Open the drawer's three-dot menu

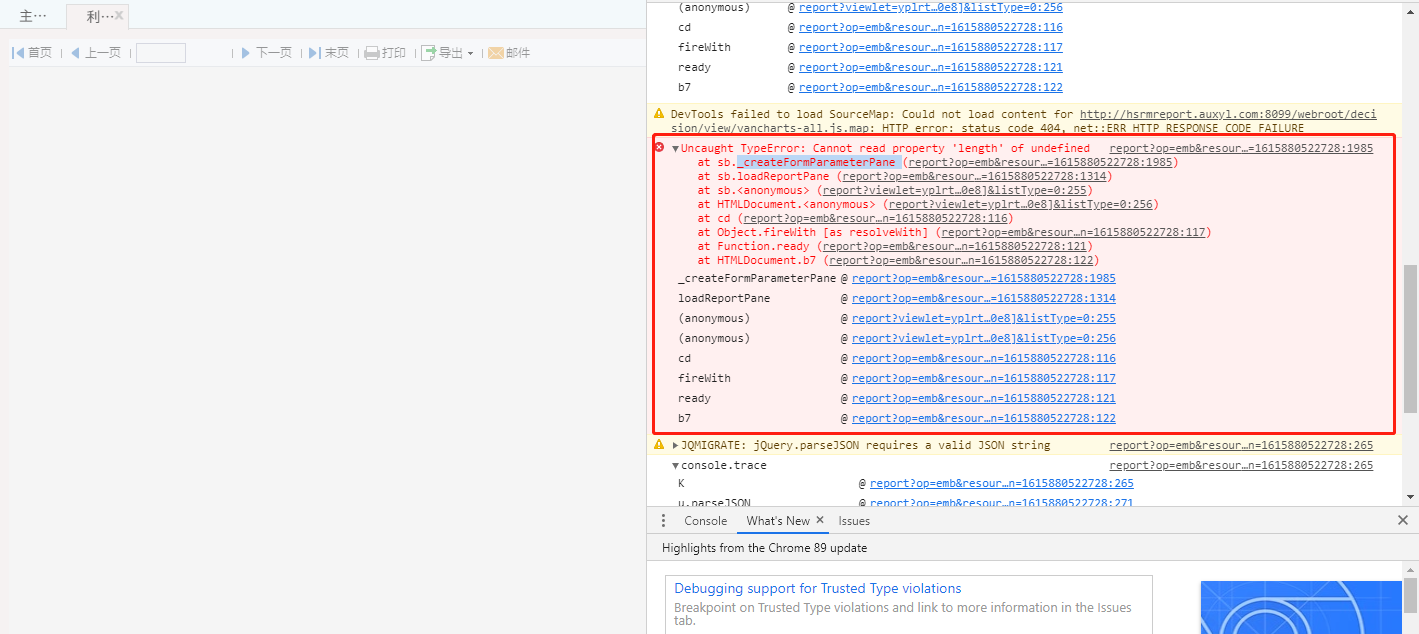point(663,521)
